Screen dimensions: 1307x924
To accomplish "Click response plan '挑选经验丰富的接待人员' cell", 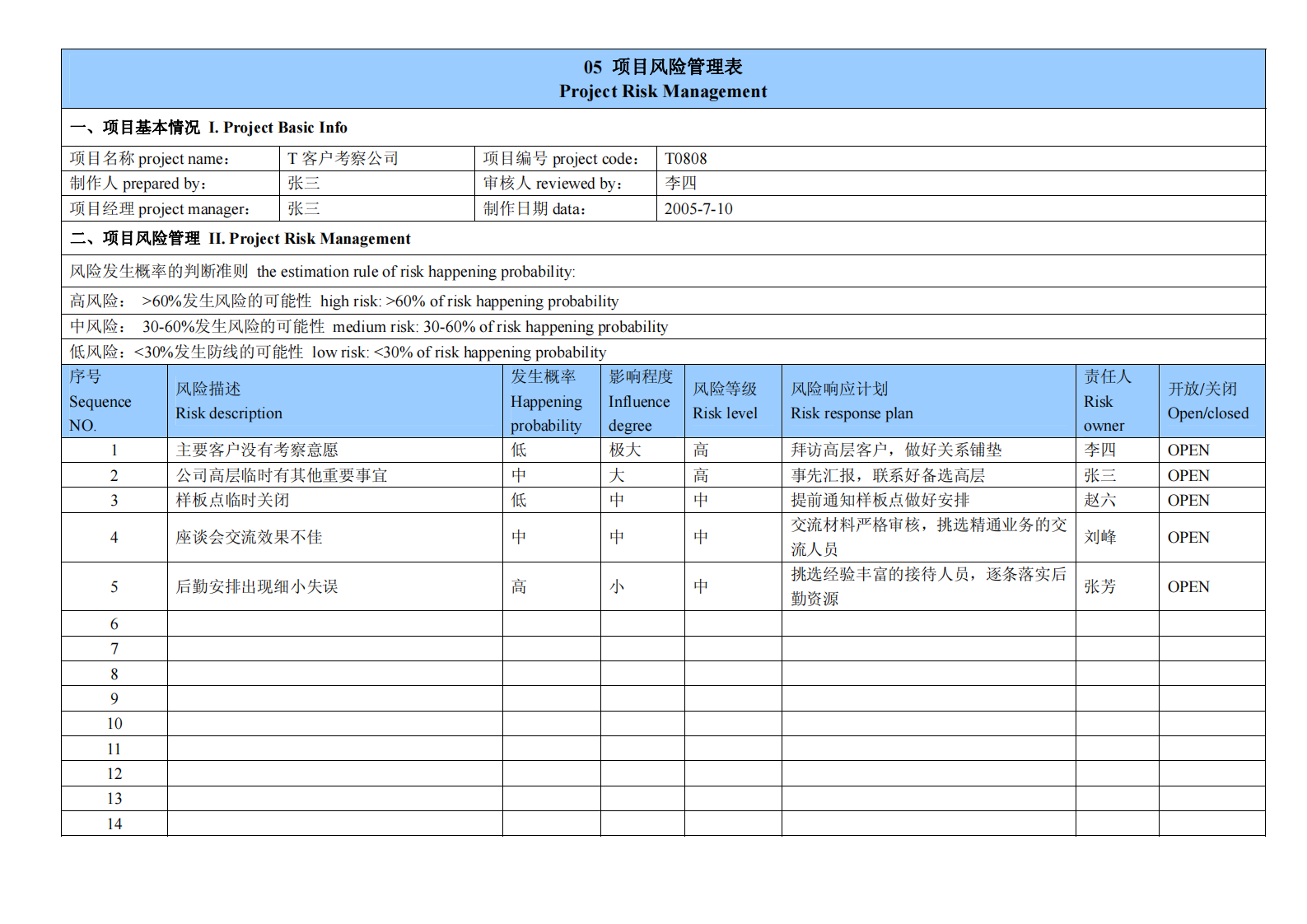I will pos(928,586).
